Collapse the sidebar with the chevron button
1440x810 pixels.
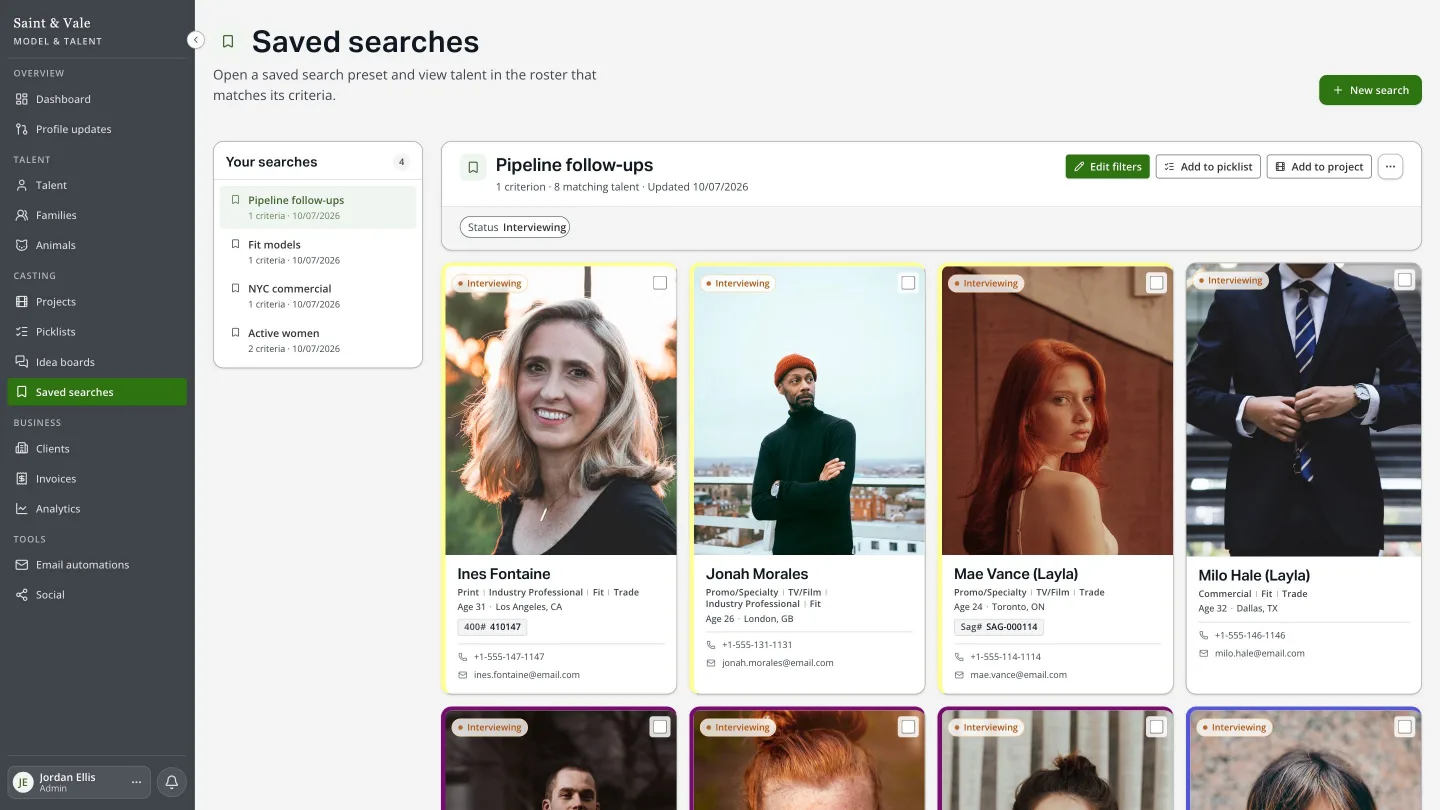pyautogui.click(x=196, y=40)
